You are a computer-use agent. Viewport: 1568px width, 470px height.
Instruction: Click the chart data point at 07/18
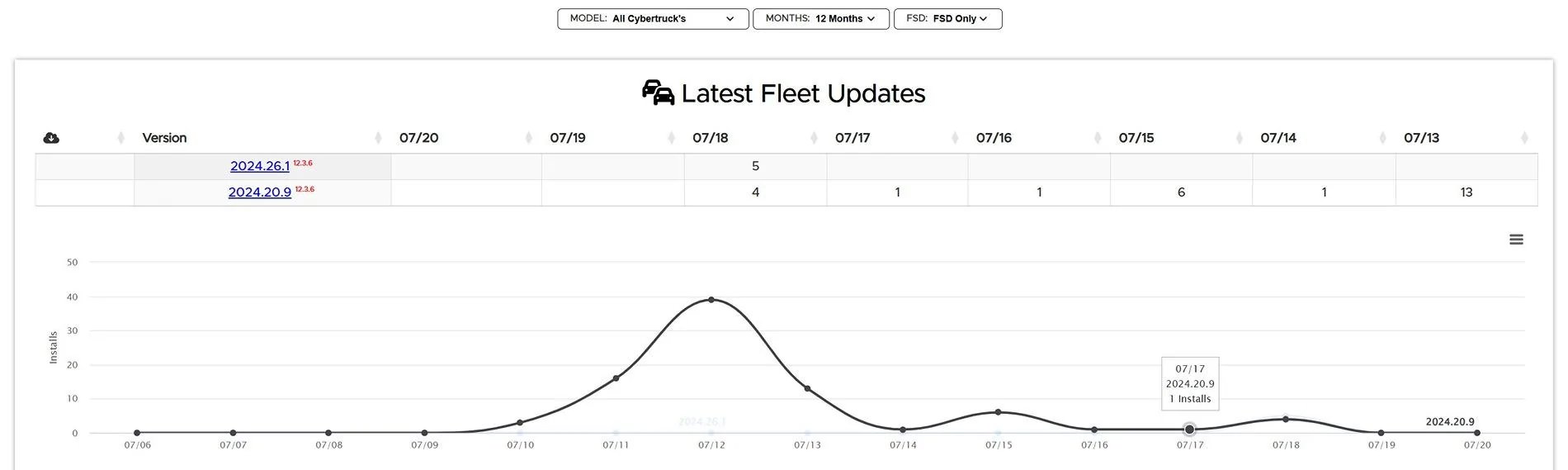click(1286, 419)
